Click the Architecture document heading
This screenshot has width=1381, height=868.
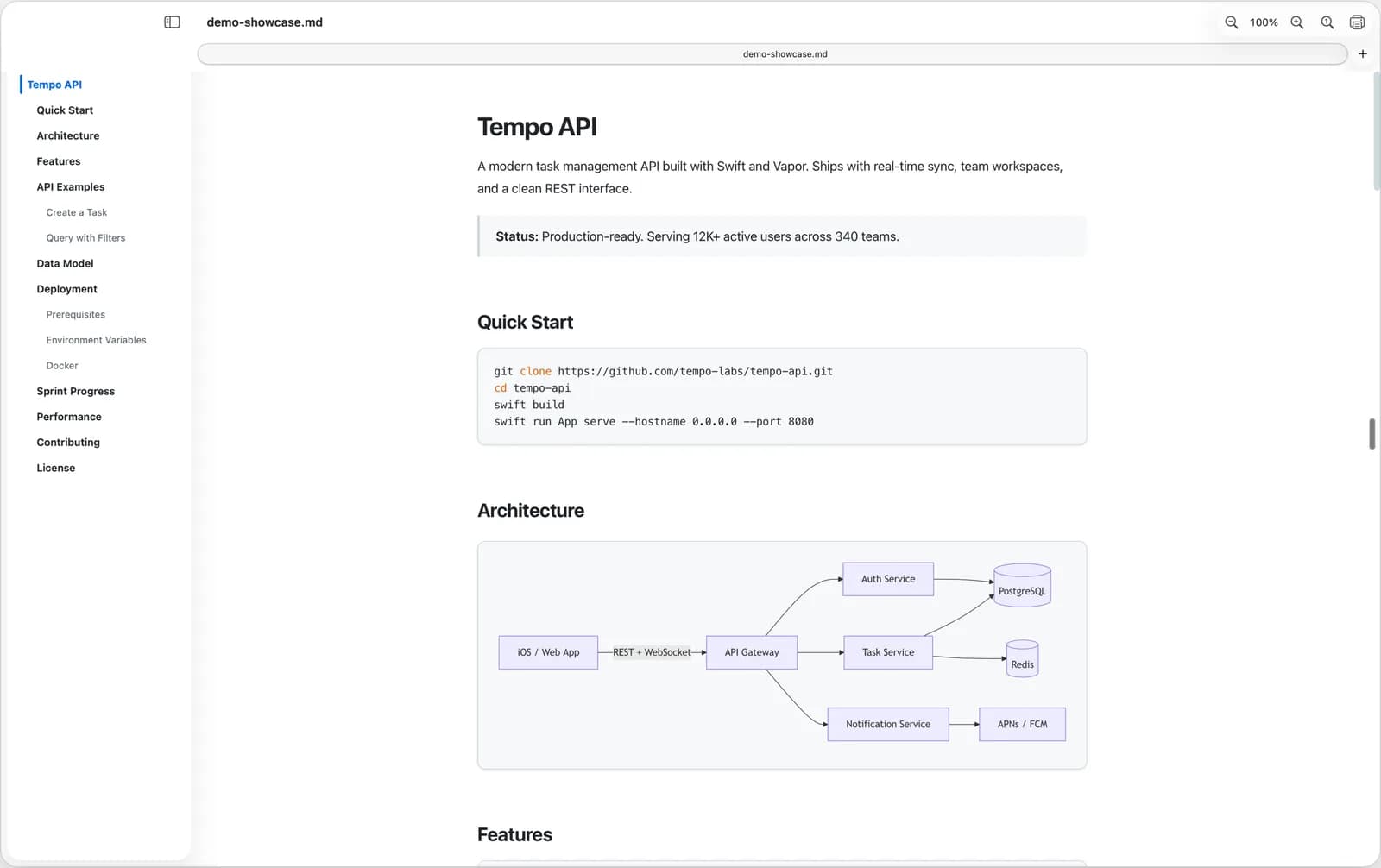(531, 511)
